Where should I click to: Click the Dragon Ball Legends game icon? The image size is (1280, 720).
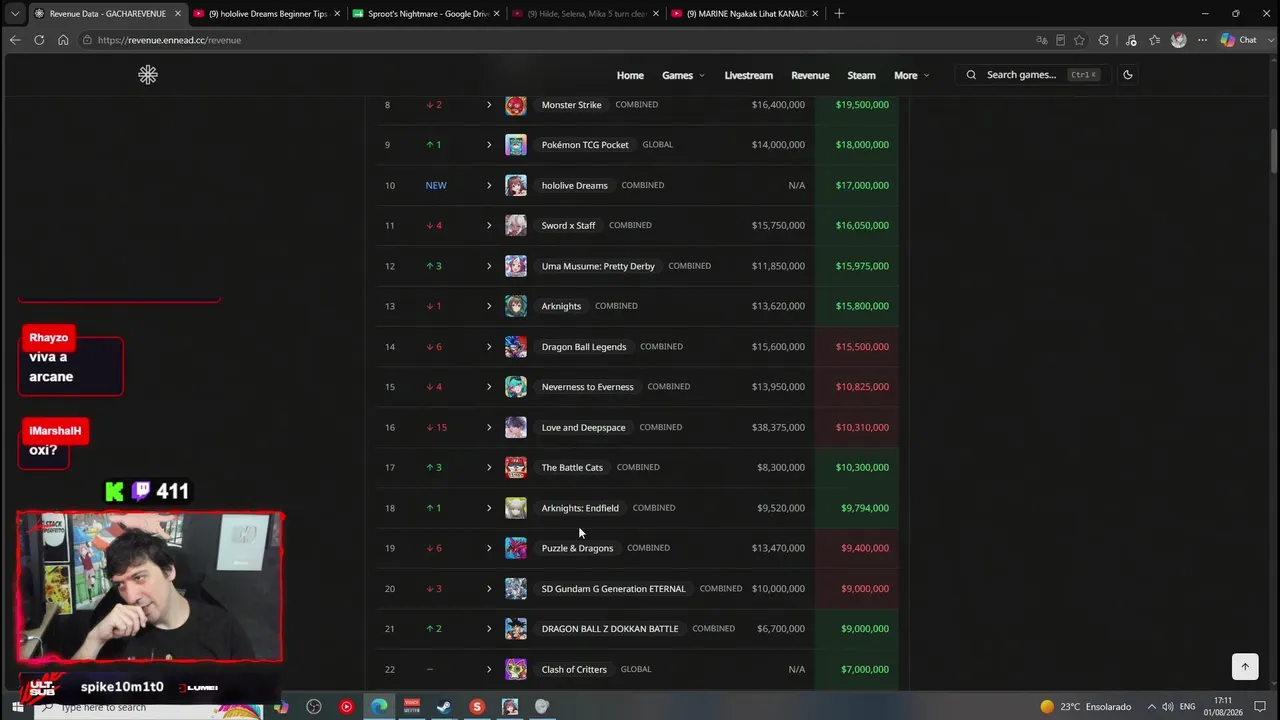[516, 347]
